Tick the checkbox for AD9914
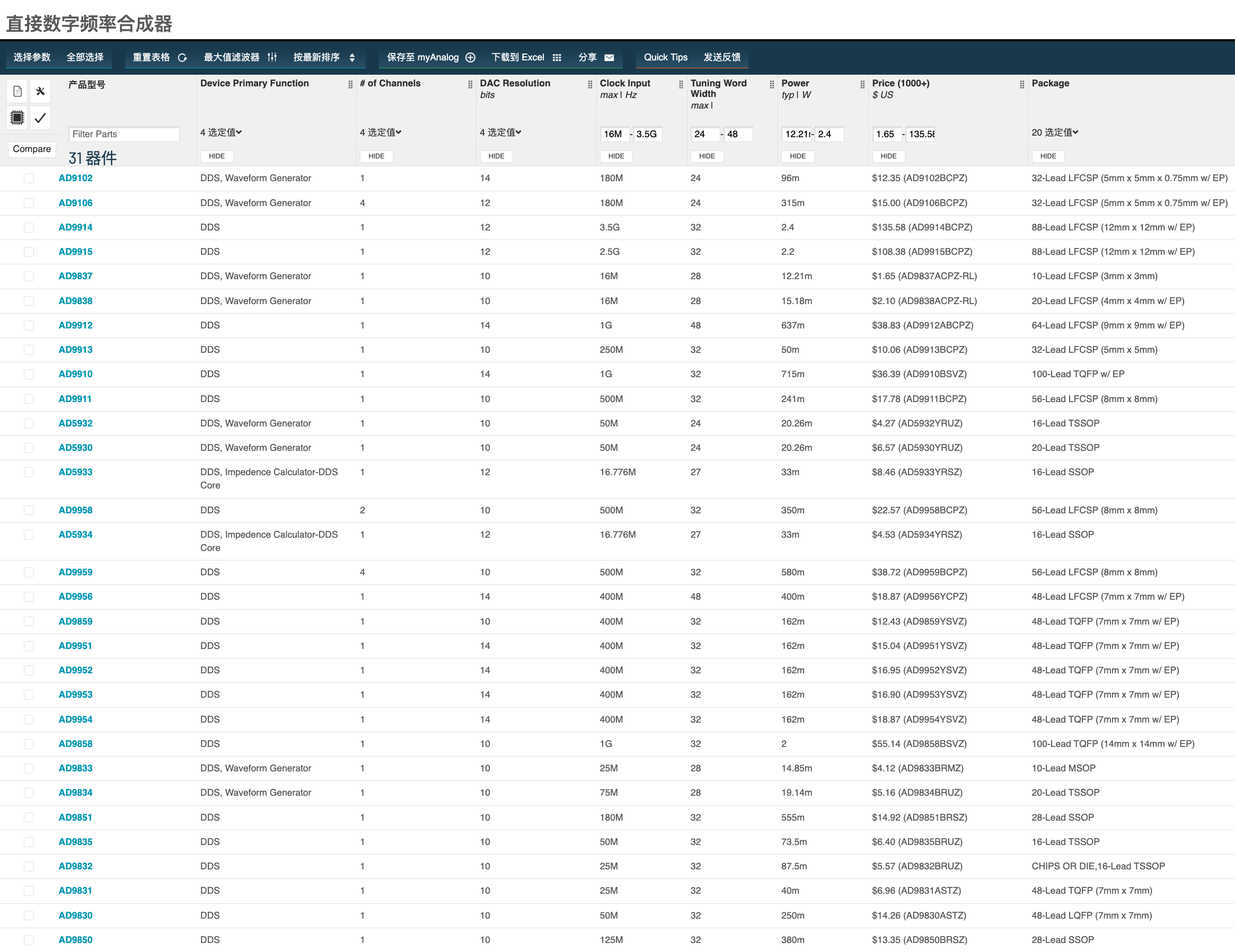The image size is (1235, 952). click(29, 227)
